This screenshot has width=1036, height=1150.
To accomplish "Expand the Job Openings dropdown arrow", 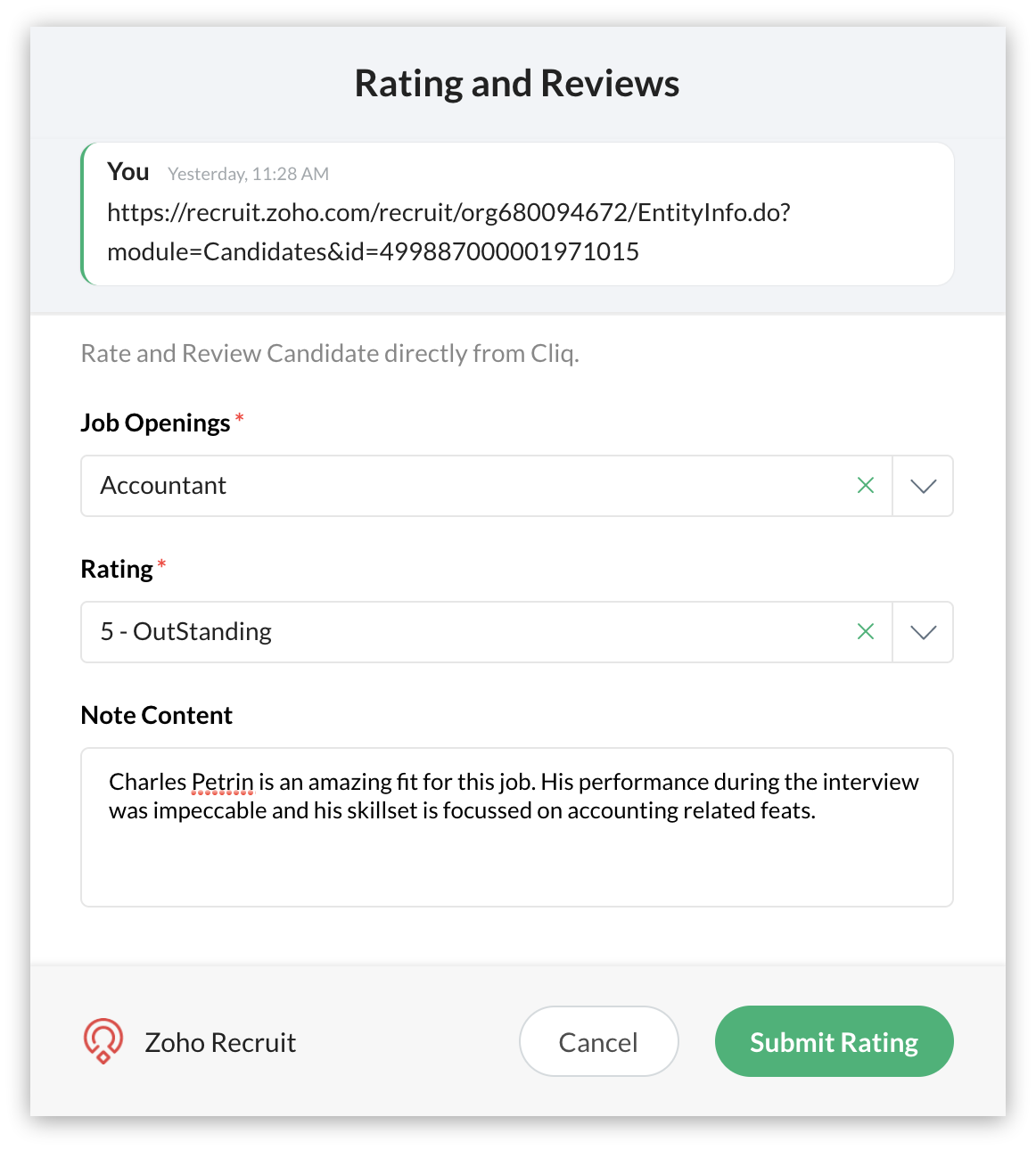I will pos(923,486).
